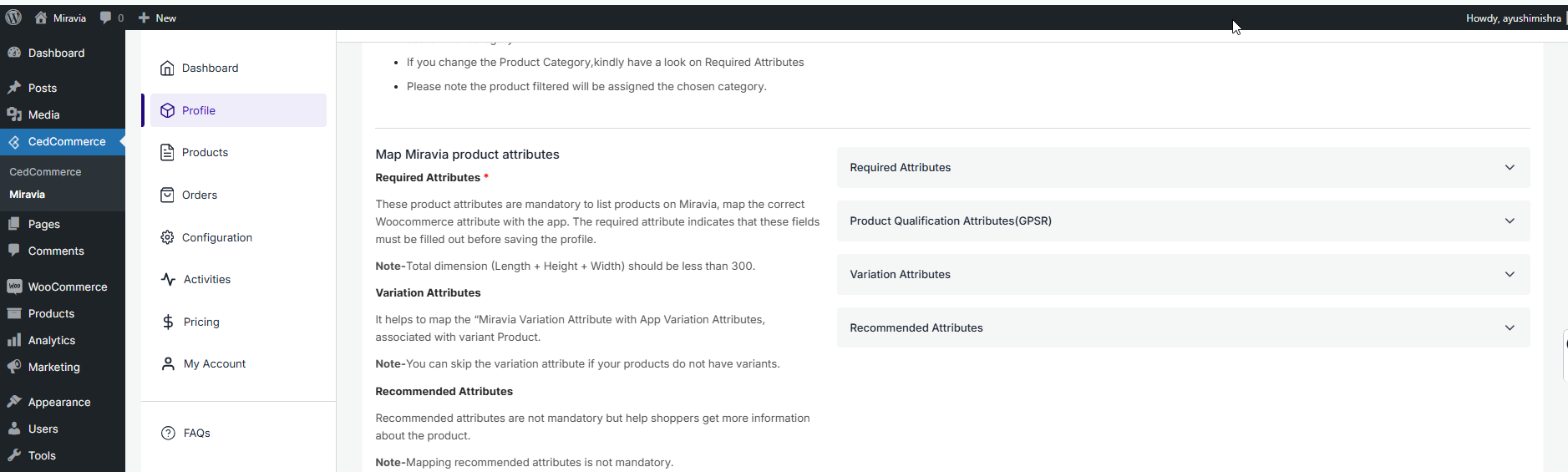
Task: Click the Posts pin icon
Action: [14, 88]
